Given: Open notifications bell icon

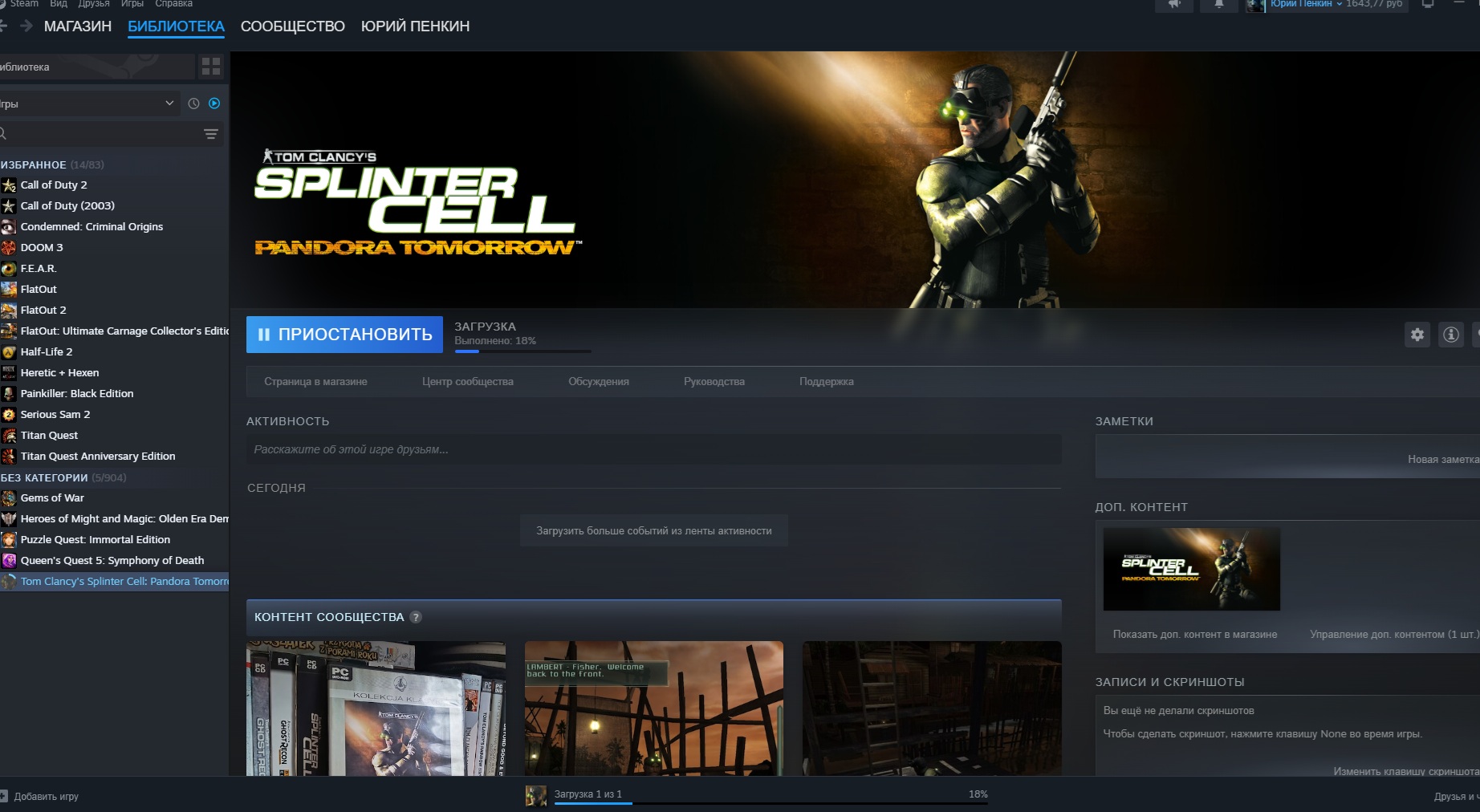Looking at the screenshot, I should [x=1218, y=5].
